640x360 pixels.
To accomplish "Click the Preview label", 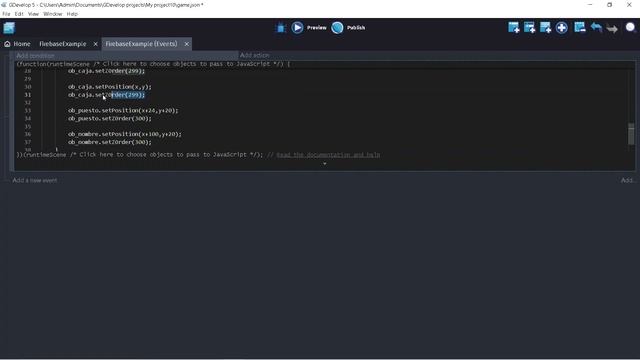I will (317, 28).
